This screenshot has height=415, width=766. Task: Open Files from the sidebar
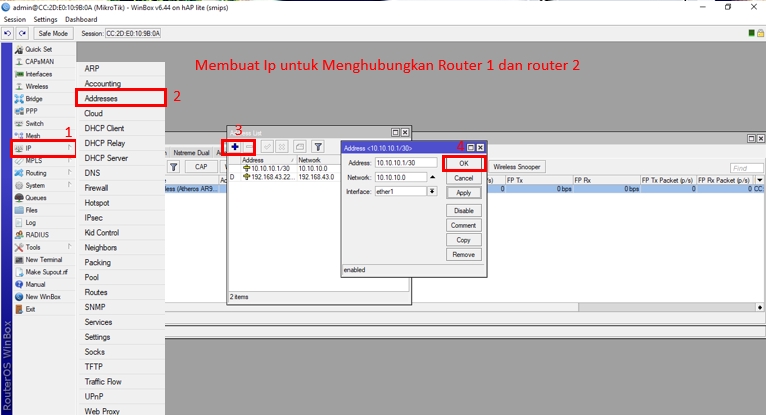click(x=31, y=210)
